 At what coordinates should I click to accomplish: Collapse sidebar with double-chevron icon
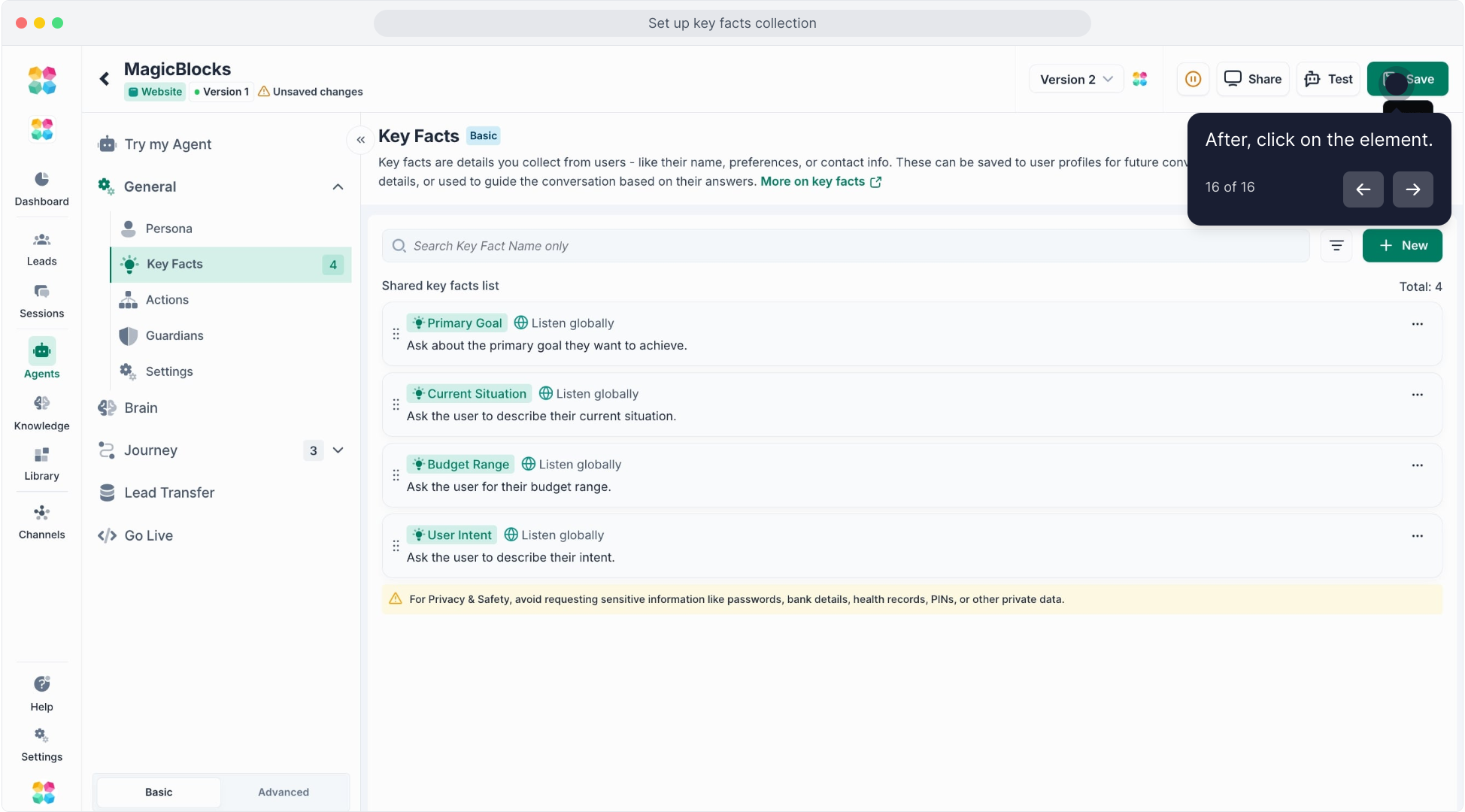361,140
